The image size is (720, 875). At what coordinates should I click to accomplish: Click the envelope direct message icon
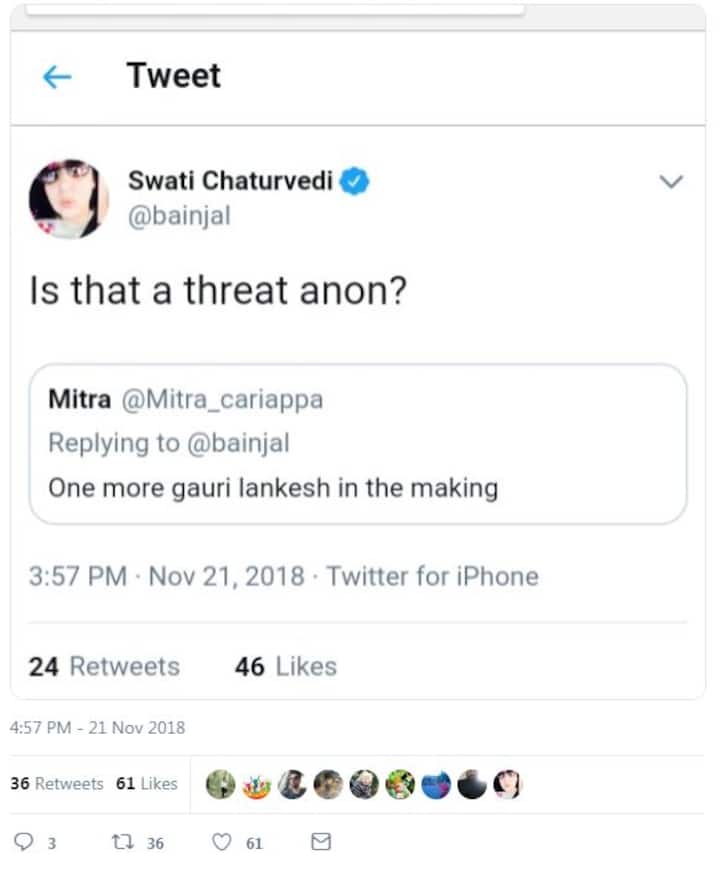point(321,842)
